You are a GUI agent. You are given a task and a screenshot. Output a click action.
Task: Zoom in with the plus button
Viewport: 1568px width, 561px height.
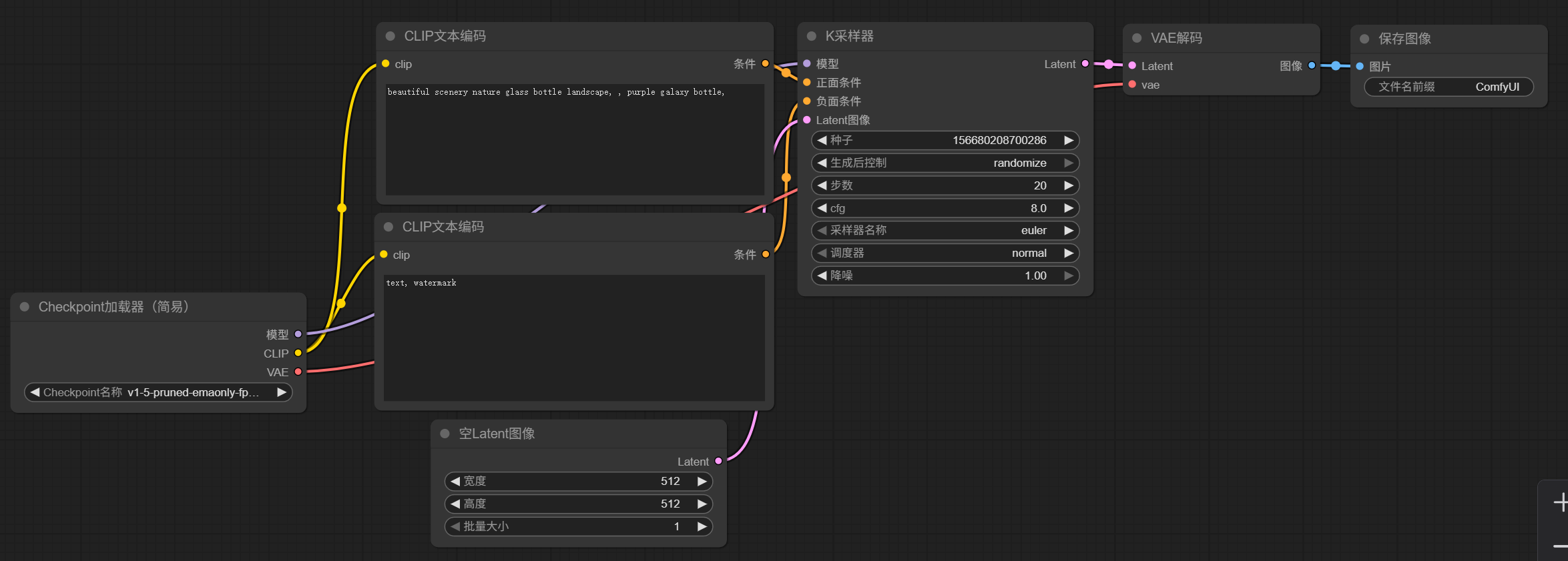point(1560,502)
